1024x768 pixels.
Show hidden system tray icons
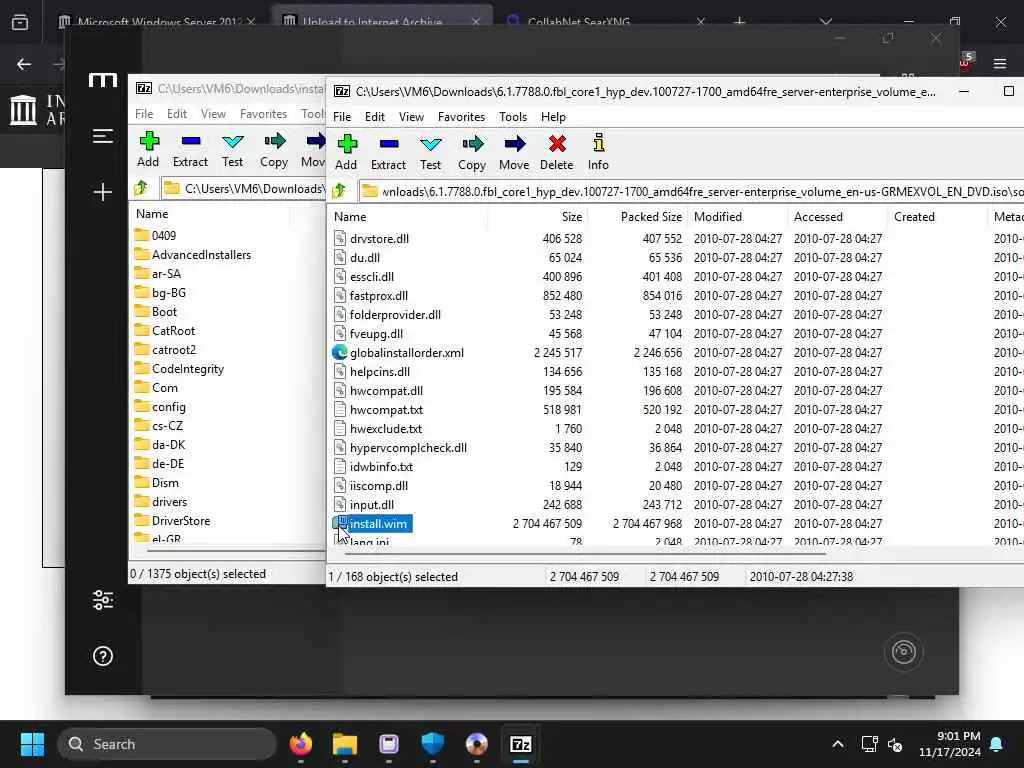tap(838, 744)
